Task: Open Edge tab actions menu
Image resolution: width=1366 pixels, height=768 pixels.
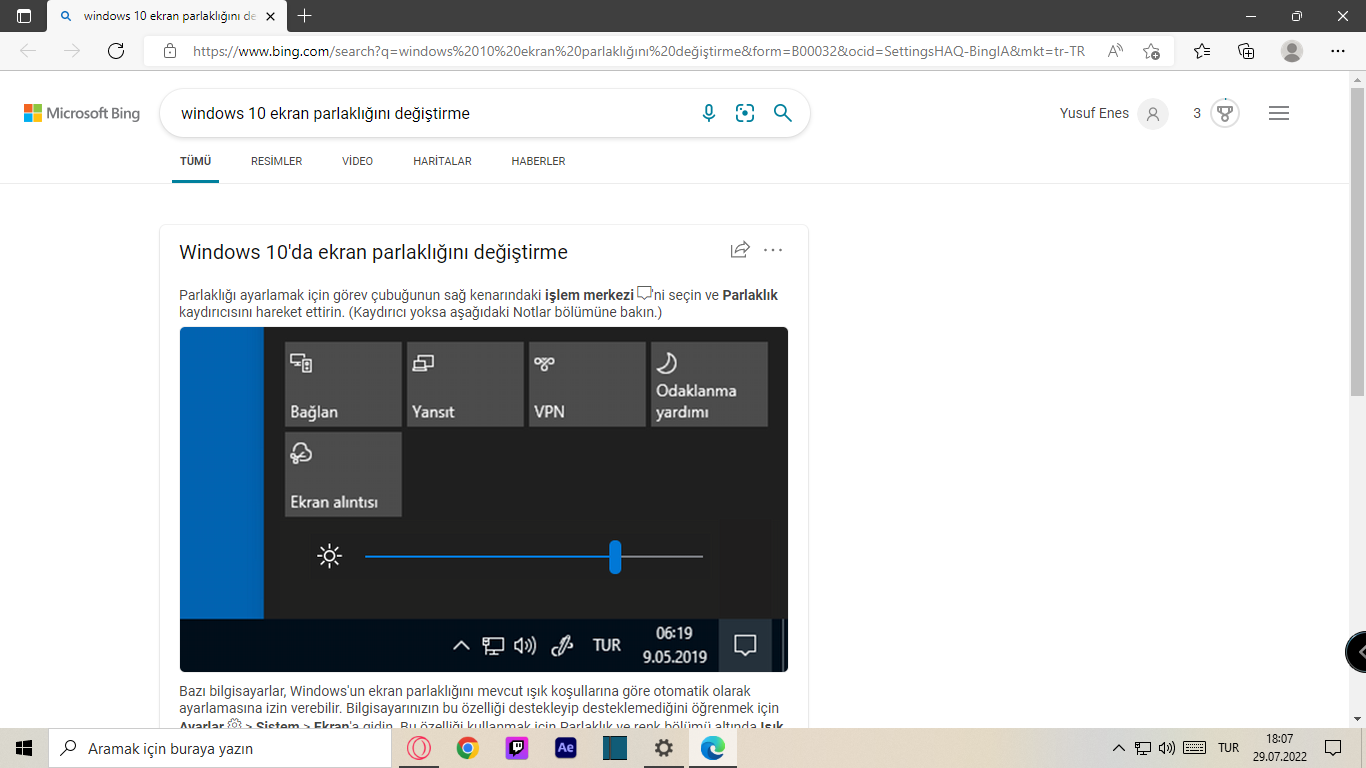Action: (x=24, y=16)
